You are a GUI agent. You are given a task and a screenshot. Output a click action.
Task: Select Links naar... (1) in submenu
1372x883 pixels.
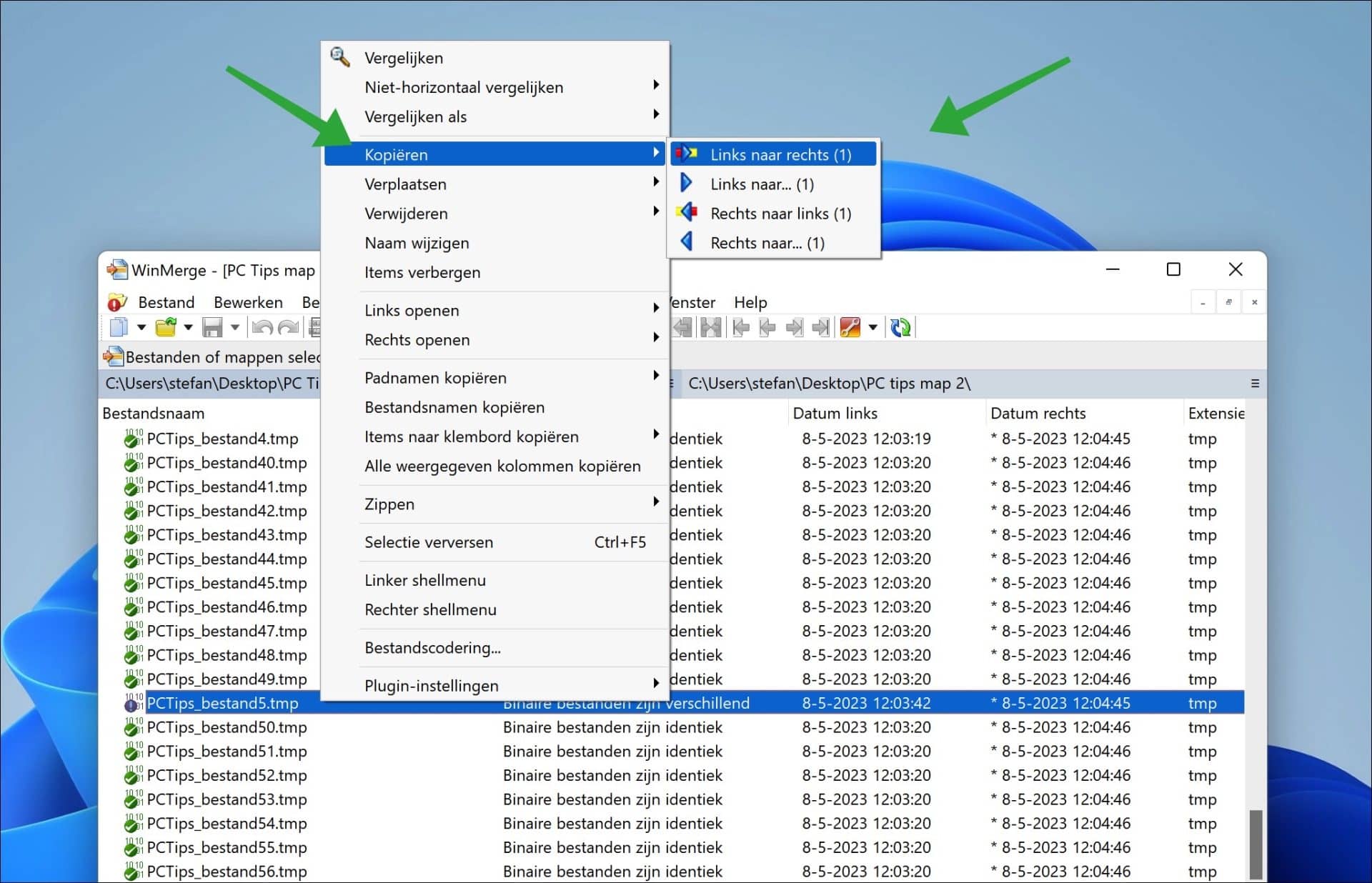click(762, 184)
